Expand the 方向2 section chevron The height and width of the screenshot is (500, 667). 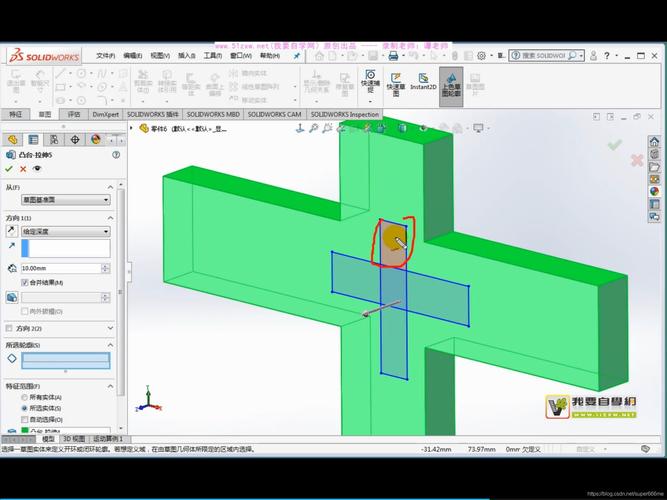click(x=110, y=328)
